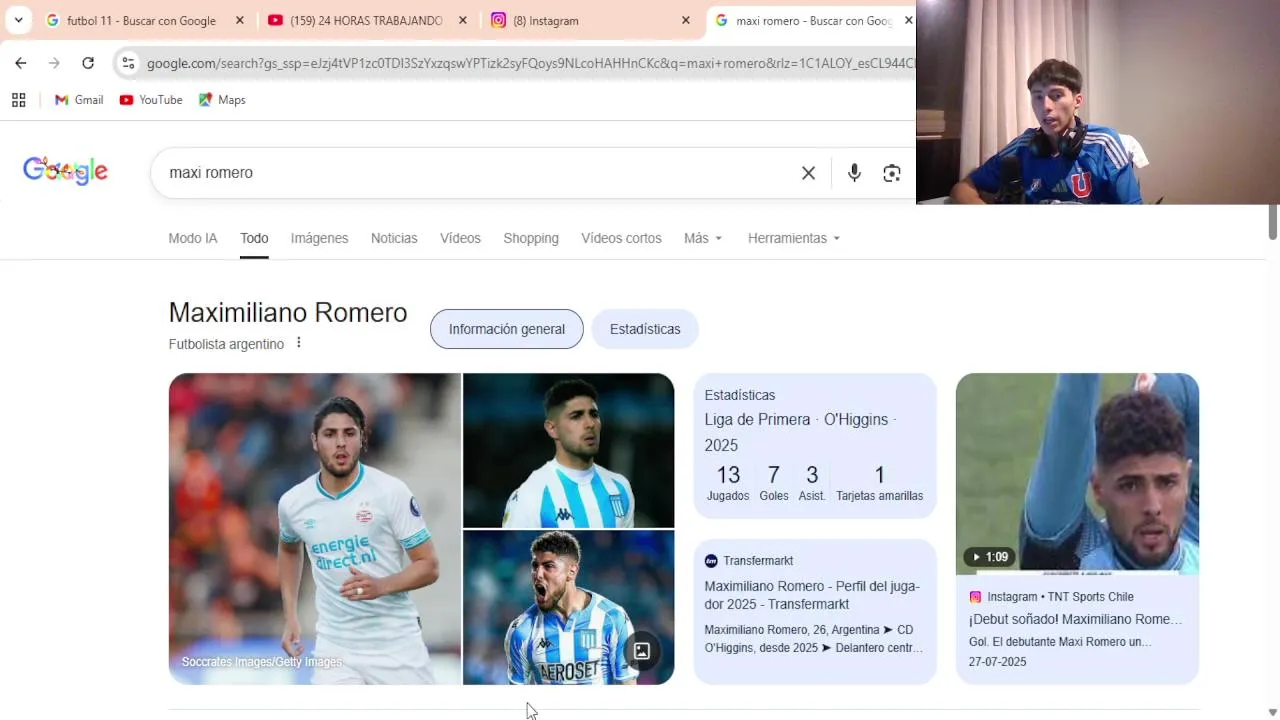Click the Instagram • TNT Sports Chile source
The height and width of the screenshot is (720, 1280).
pyautogui.click(x=1051, y=597)
